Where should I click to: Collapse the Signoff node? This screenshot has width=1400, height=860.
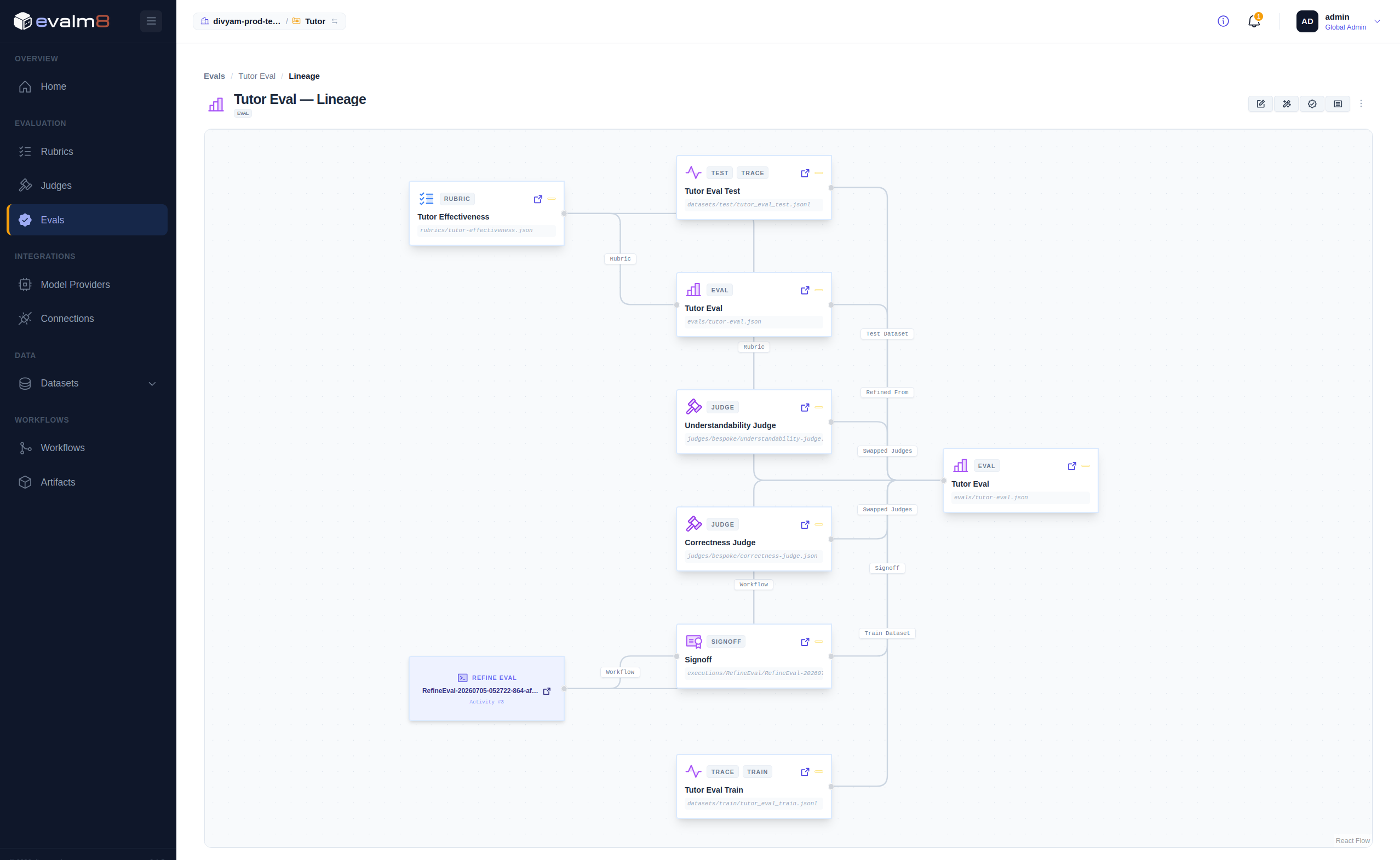[819, 642]
